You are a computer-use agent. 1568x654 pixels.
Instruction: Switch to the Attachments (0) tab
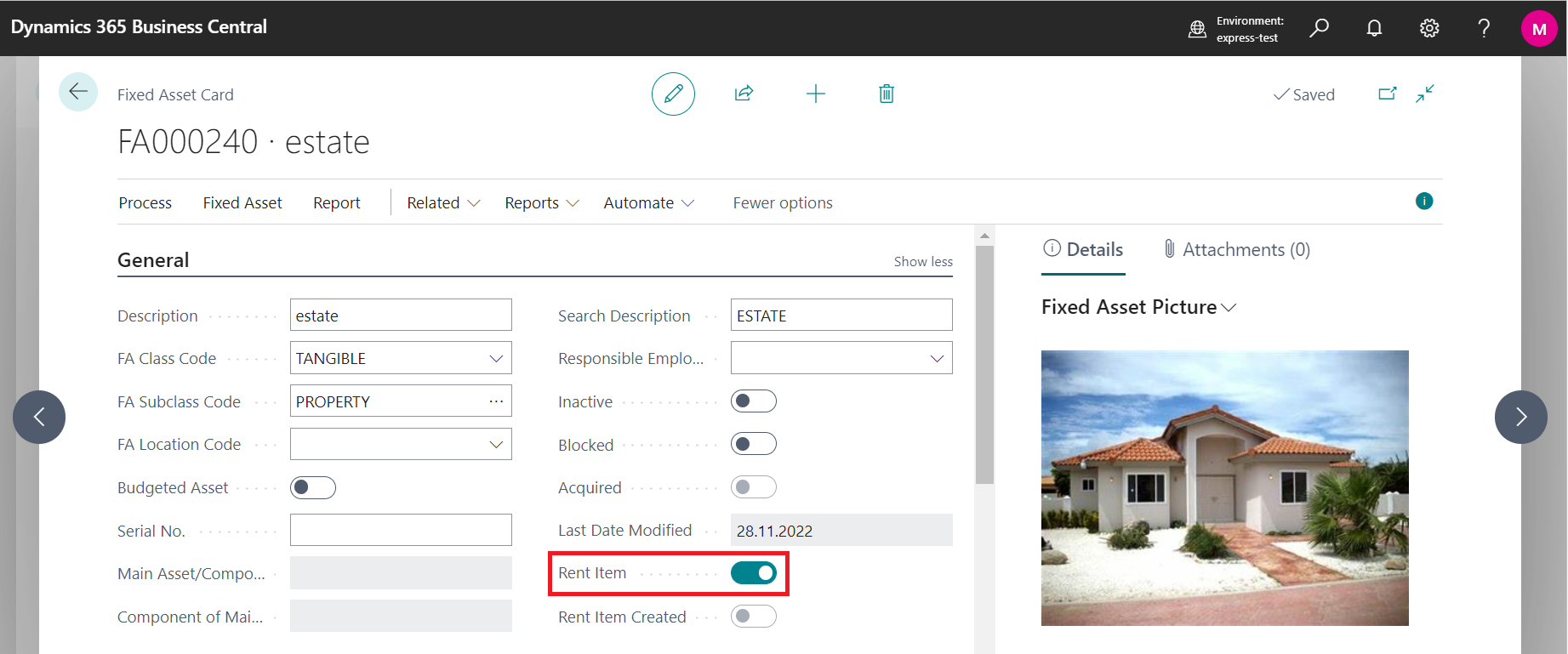[1237, 250]
